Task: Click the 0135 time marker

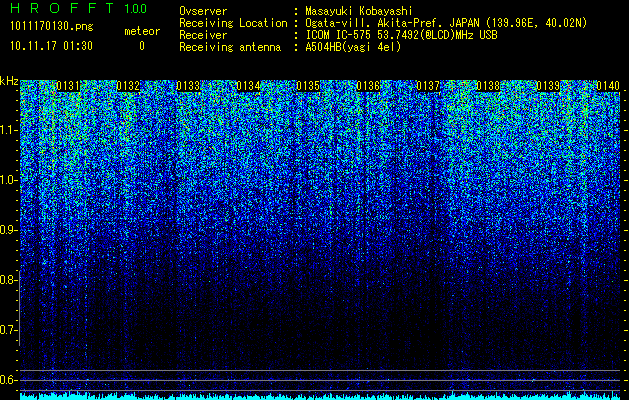Action: (x=308, y=86)
